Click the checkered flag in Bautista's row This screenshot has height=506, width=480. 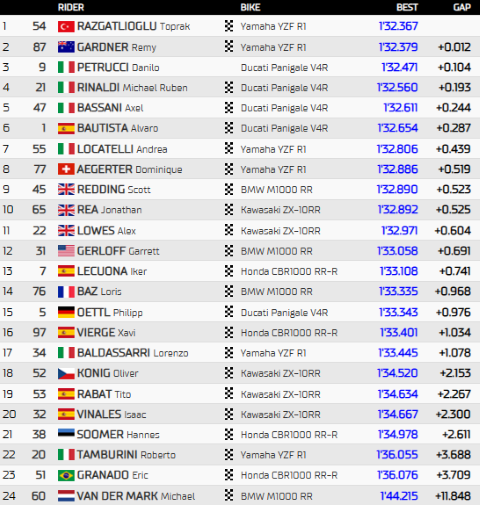point(229,128)
